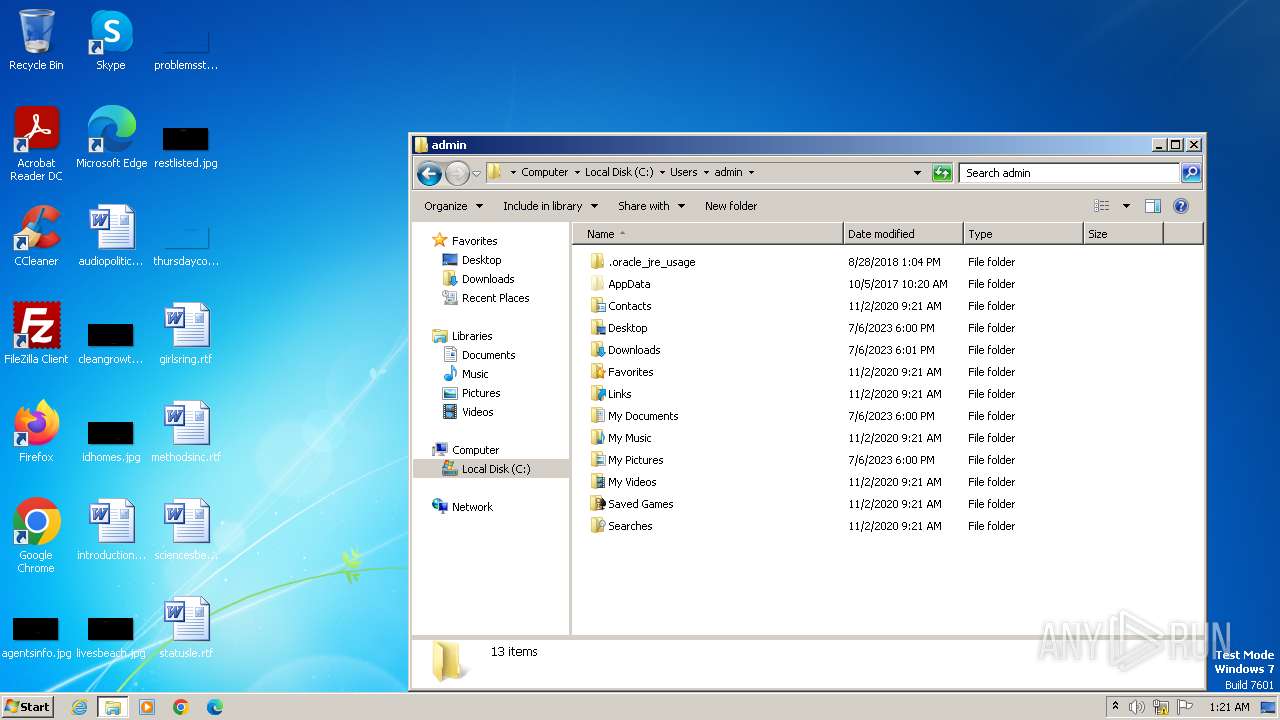Image resolution: width=1280 pixels, height=720 pixels.
Task: Click Local Disk (C:) breadcrumb segment
Action: pyautogui.click(x=619, y=172)
